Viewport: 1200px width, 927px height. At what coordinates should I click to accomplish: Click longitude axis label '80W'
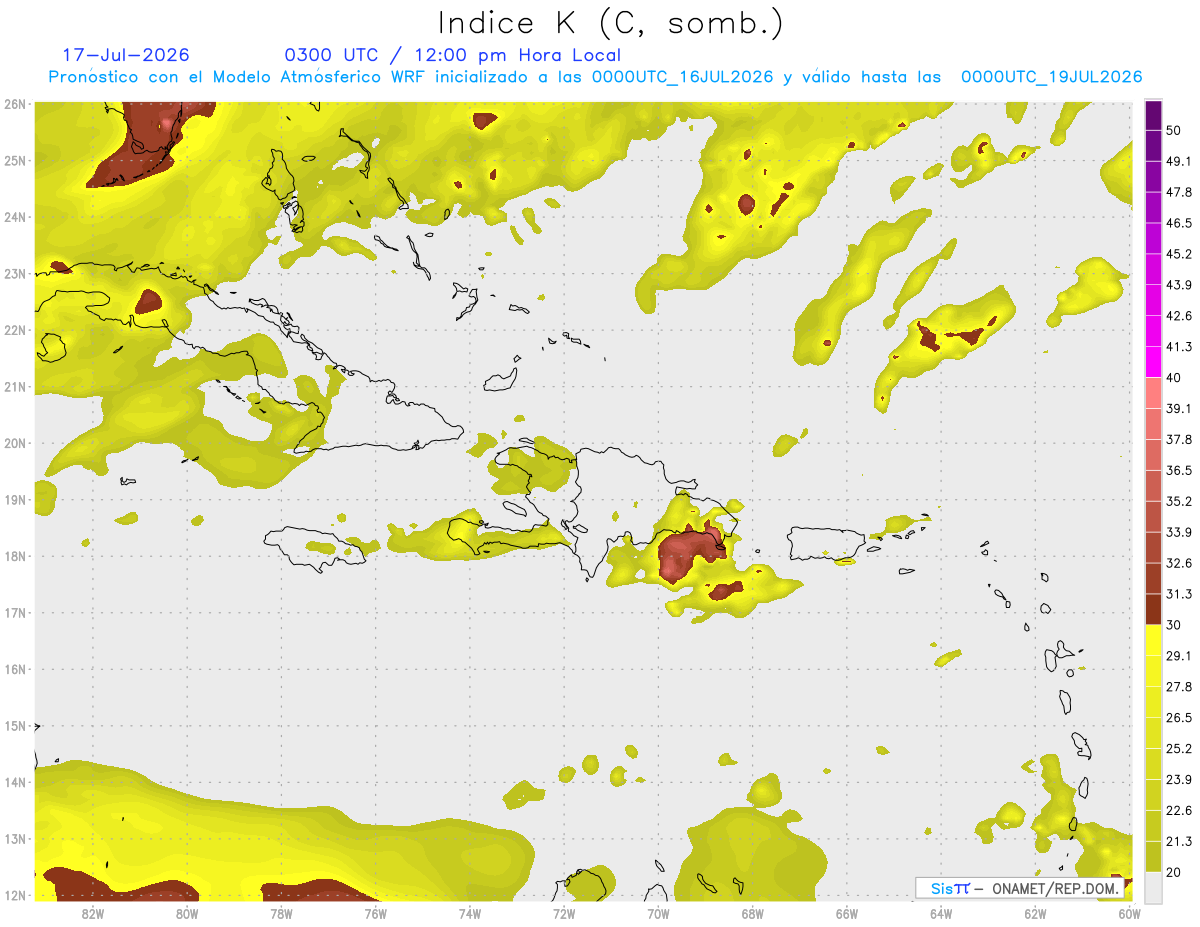pos(187,913)
